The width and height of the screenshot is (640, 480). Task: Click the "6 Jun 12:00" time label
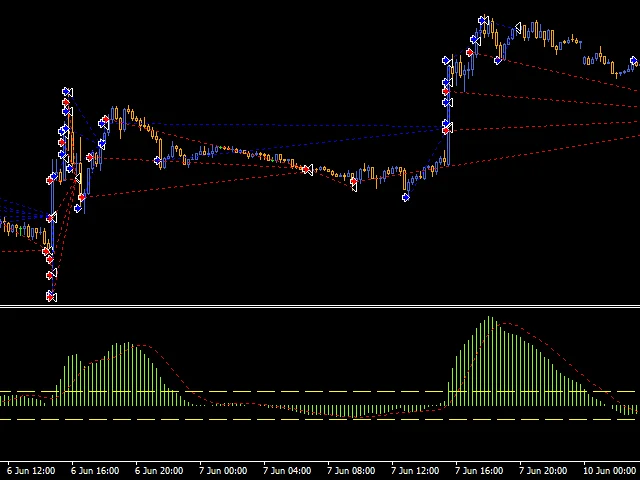click(29, 469)
